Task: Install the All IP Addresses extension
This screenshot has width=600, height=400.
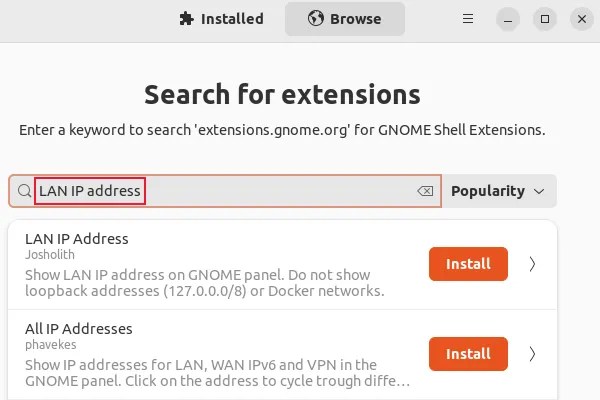Action: (x=468, y=354)
